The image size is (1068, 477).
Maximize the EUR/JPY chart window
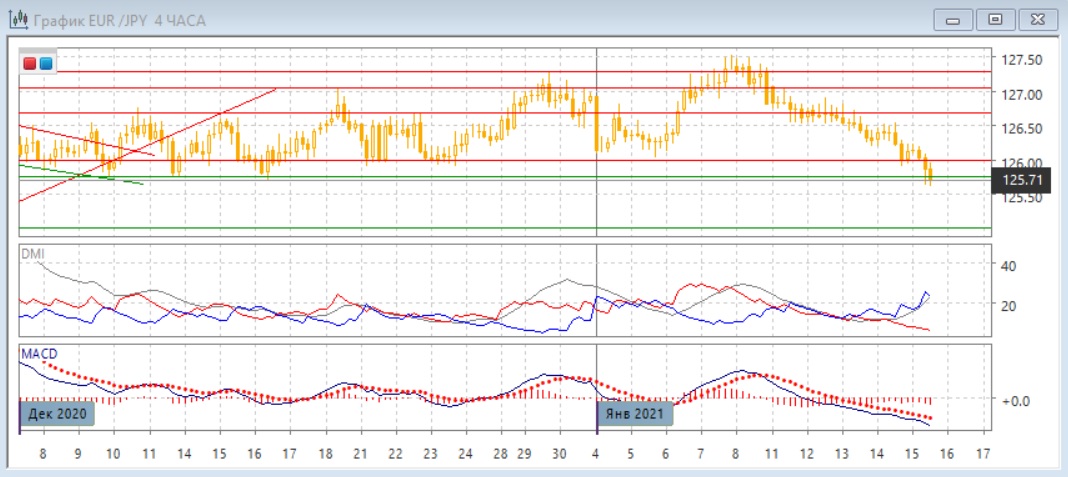point(995,19)
